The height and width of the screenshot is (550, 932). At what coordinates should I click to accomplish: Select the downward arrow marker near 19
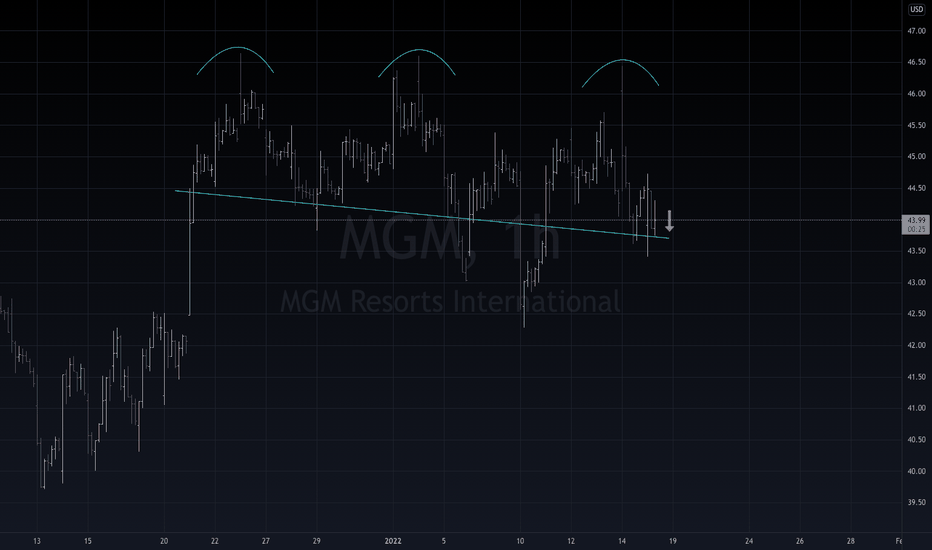669,221
